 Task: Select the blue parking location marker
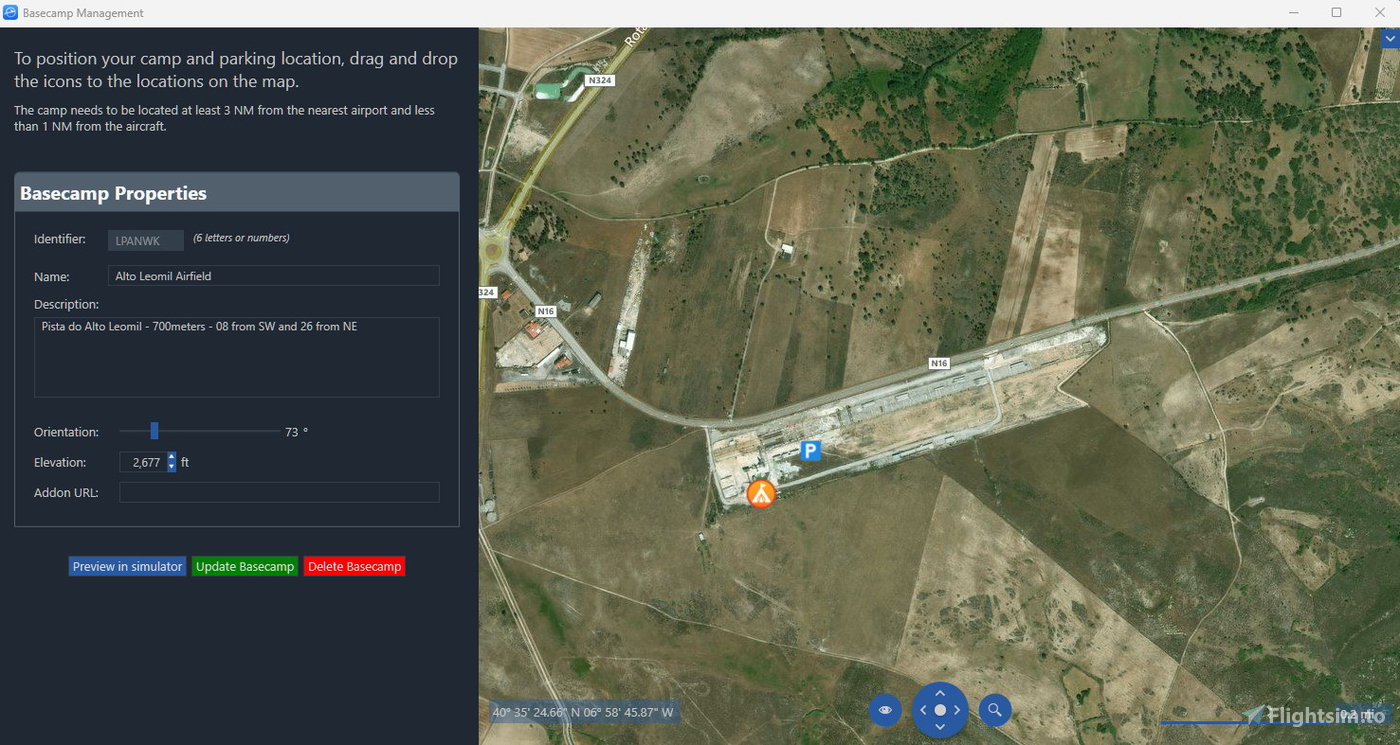810,450
